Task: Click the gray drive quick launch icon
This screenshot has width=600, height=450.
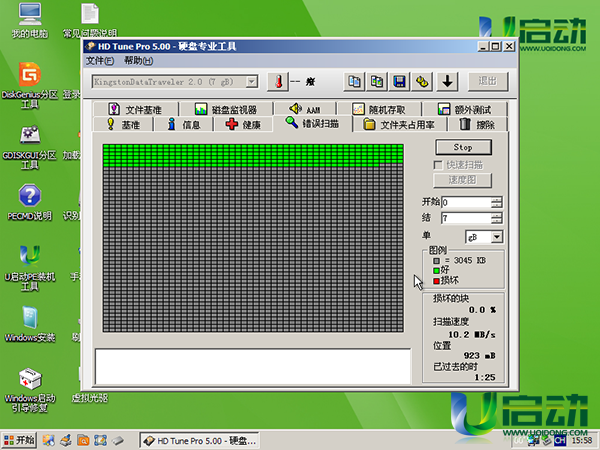Action: point(118,440)
